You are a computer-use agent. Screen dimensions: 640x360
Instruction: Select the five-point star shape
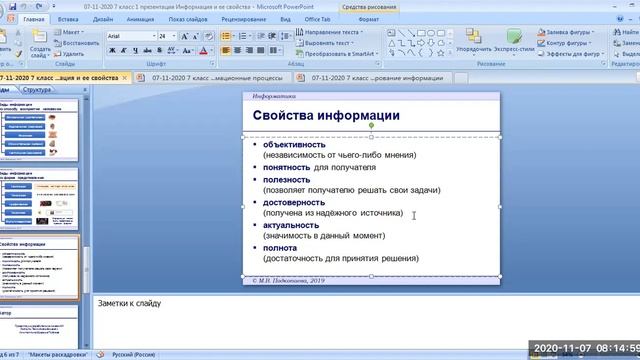441,53
